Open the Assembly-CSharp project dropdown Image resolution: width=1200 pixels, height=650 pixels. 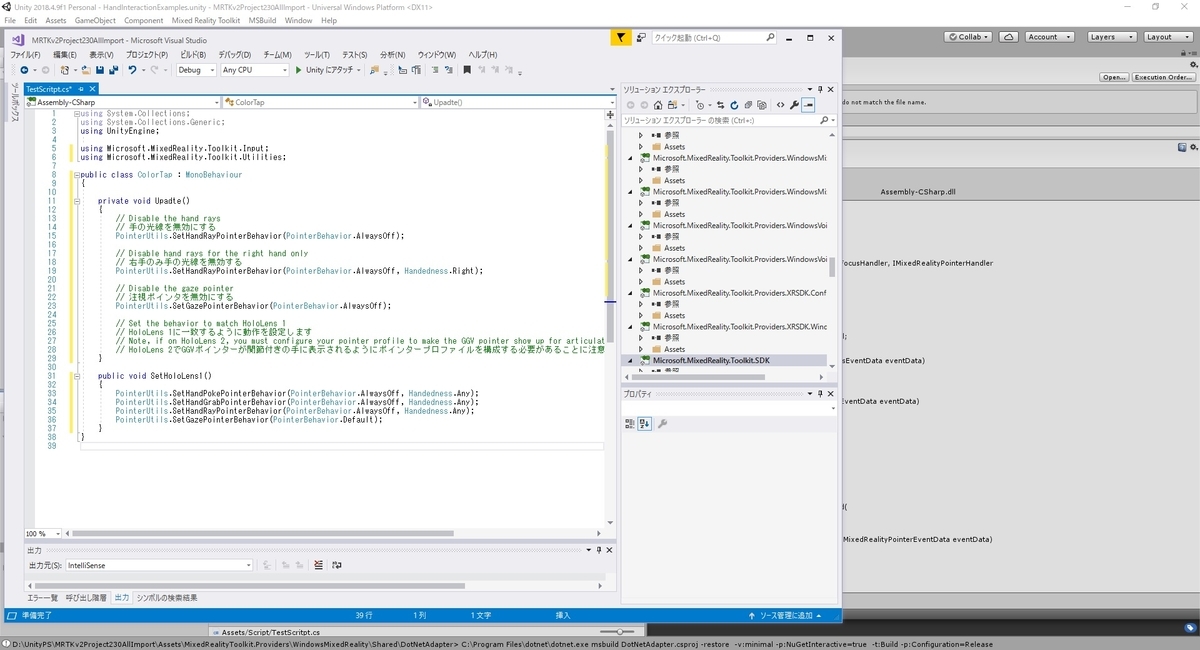tap(123, 102)
